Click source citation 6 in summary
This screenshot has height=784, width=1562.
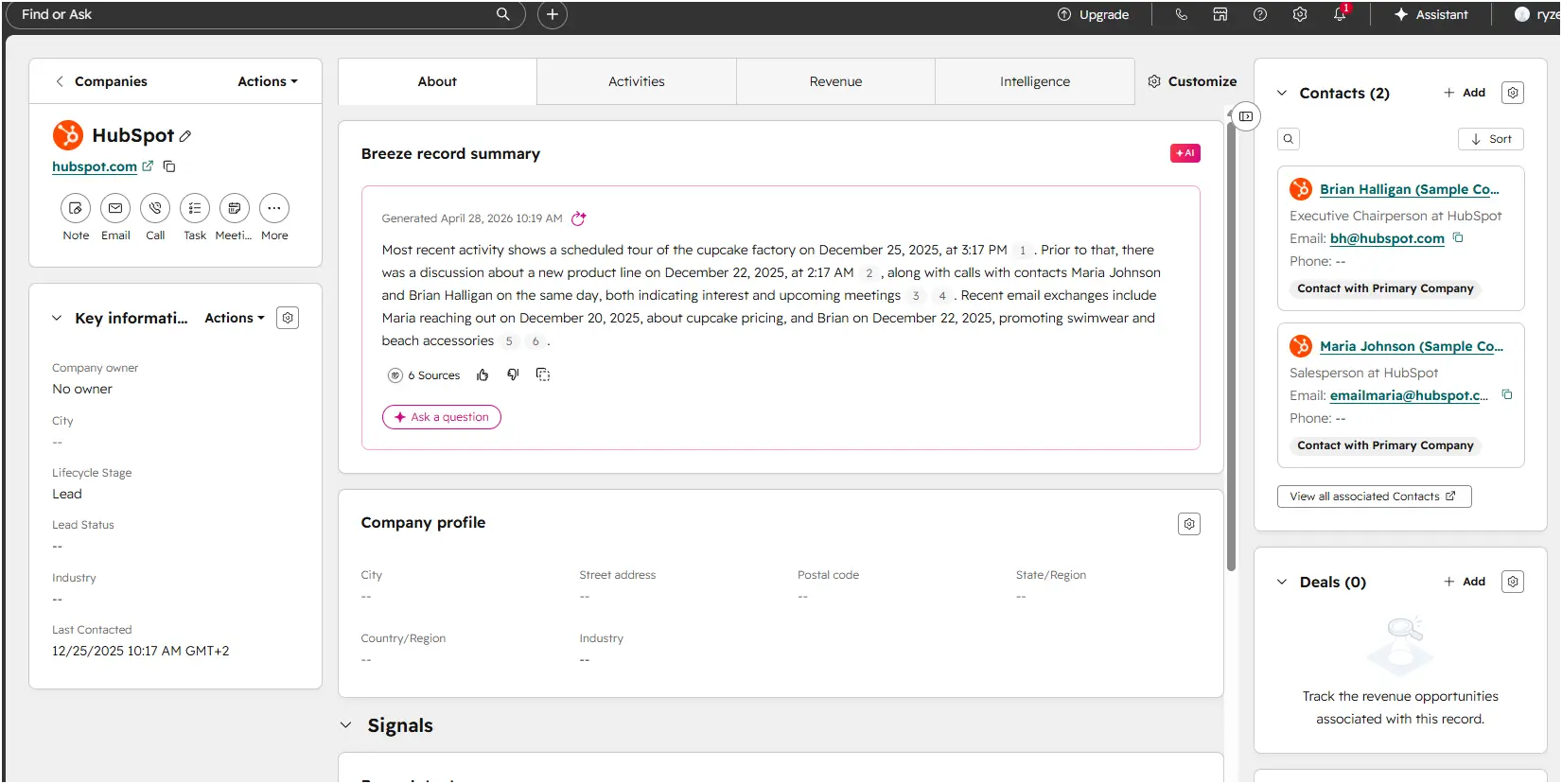(535, 341)
